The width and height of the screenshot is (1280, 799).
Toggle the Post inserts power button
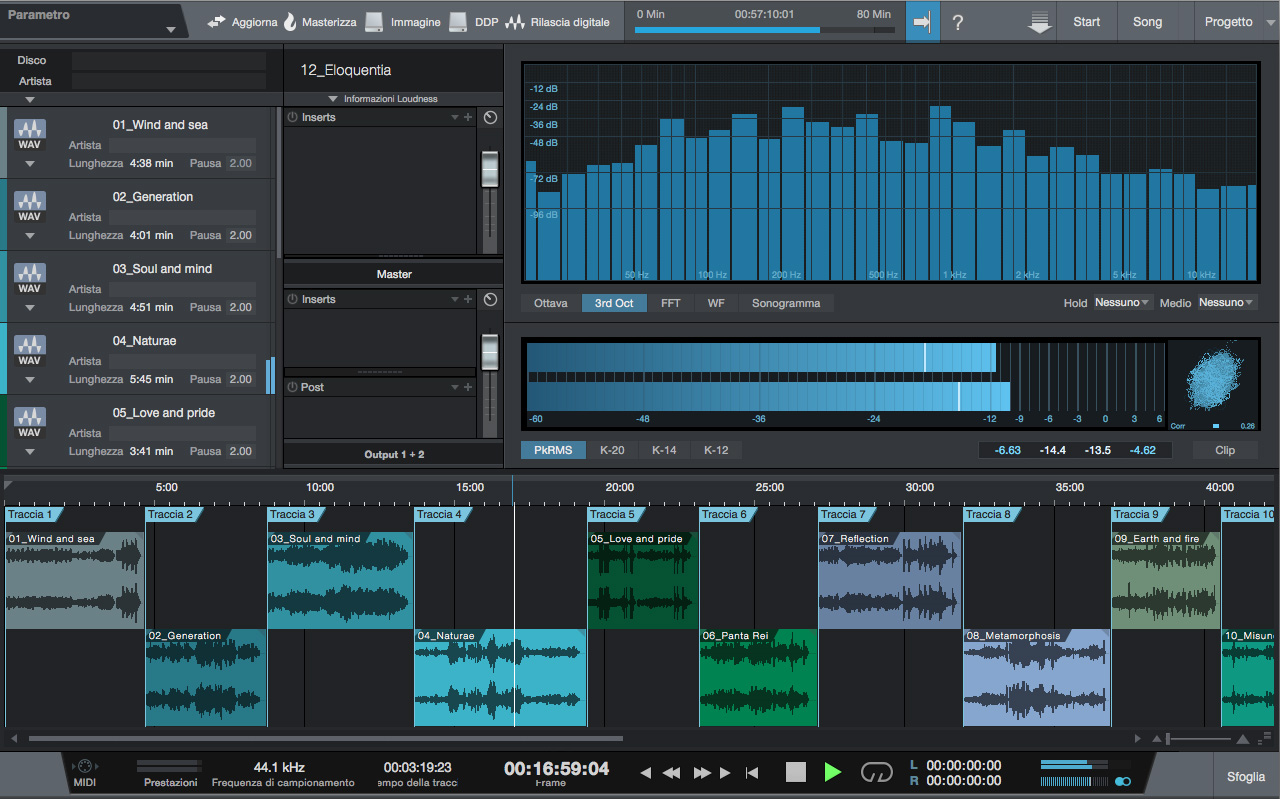(293, 387)
